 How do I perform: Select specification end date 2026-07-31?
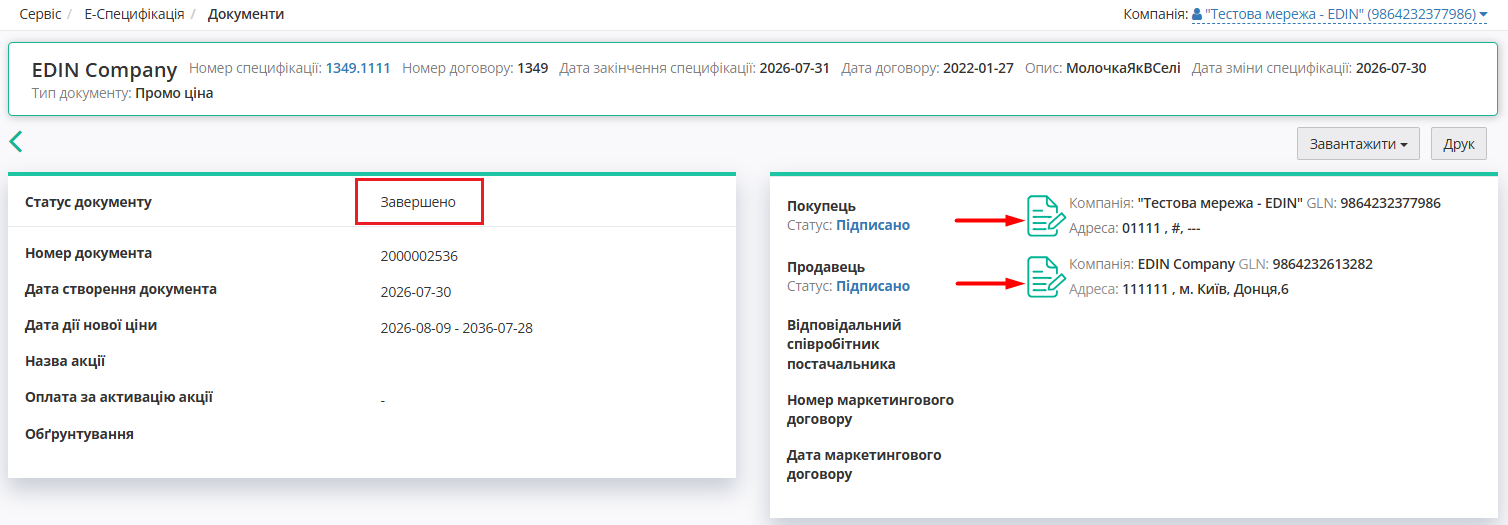(794, 68)
